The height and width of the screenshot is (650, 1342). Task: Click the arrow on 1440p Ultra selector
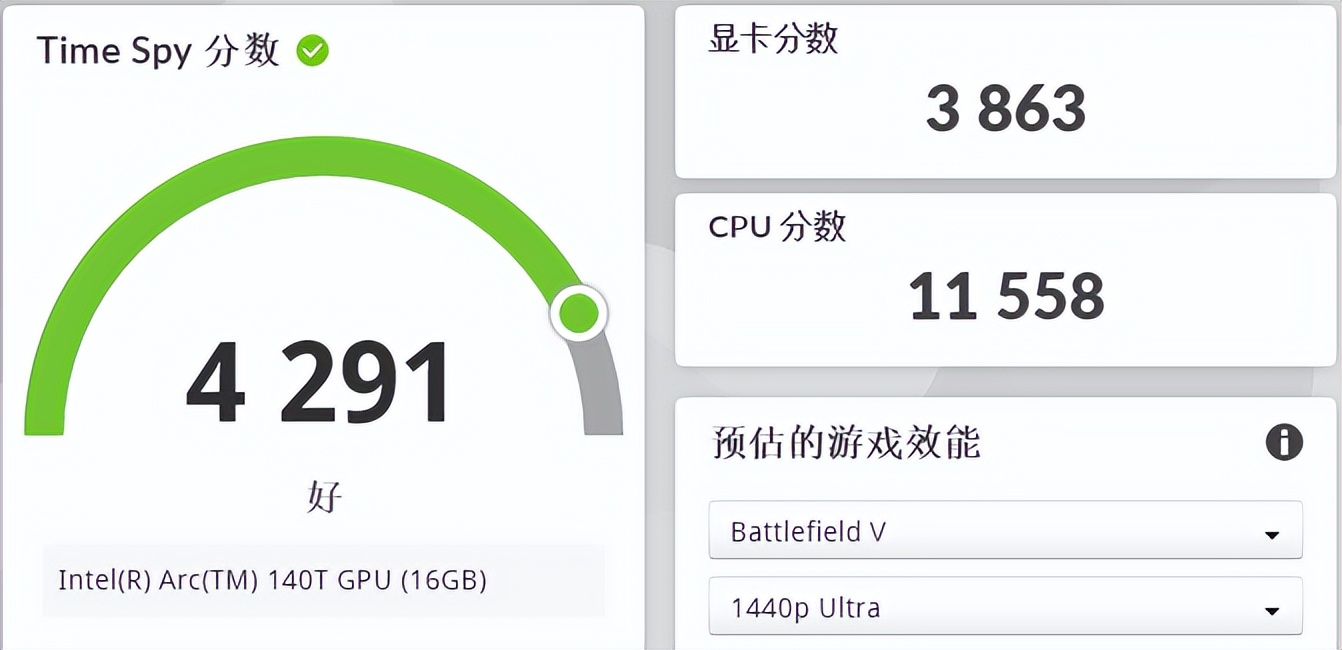(1272, 611)
